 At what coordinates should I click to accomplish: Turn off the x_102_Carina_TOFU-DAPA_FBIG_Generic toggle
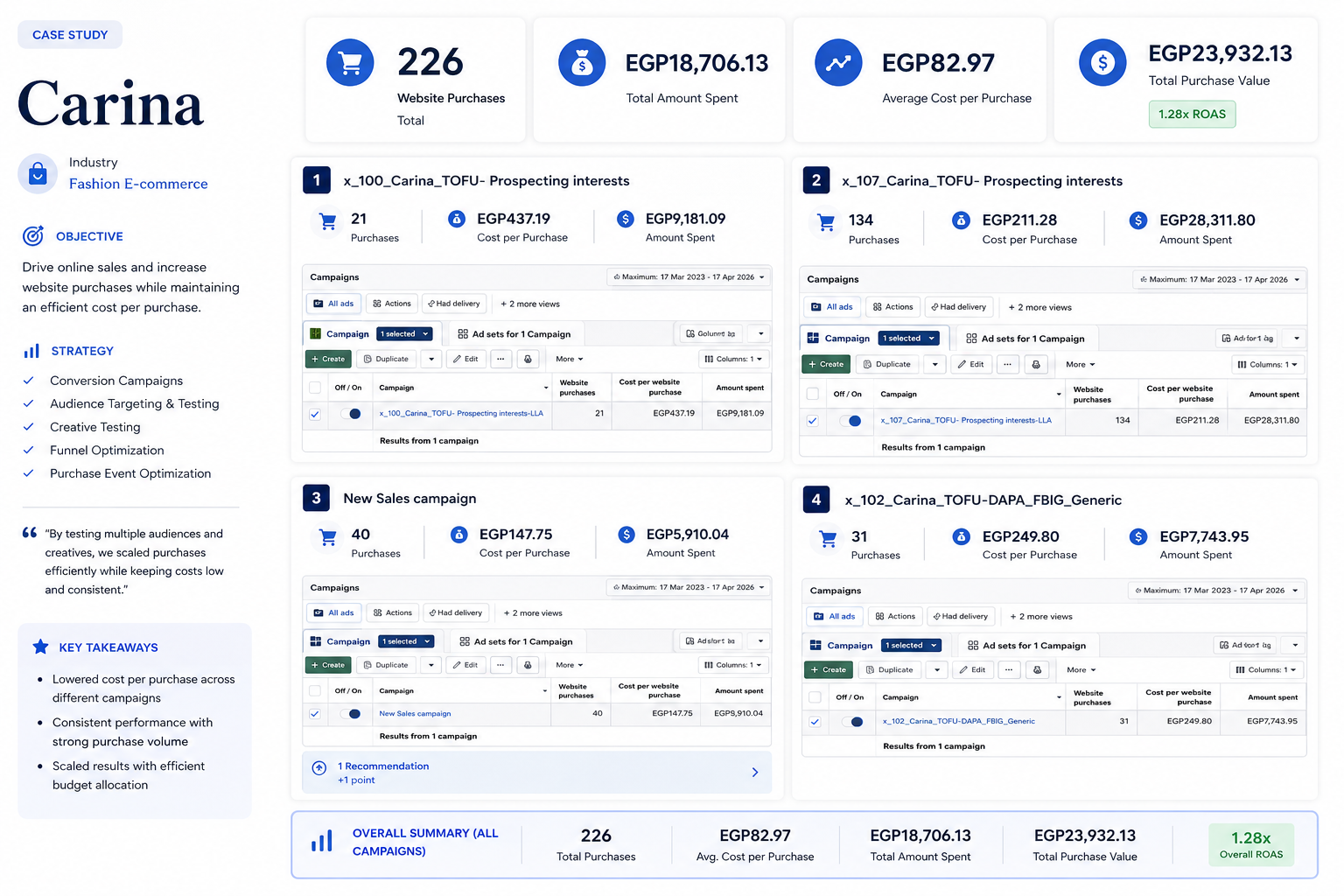click(852, 722)
